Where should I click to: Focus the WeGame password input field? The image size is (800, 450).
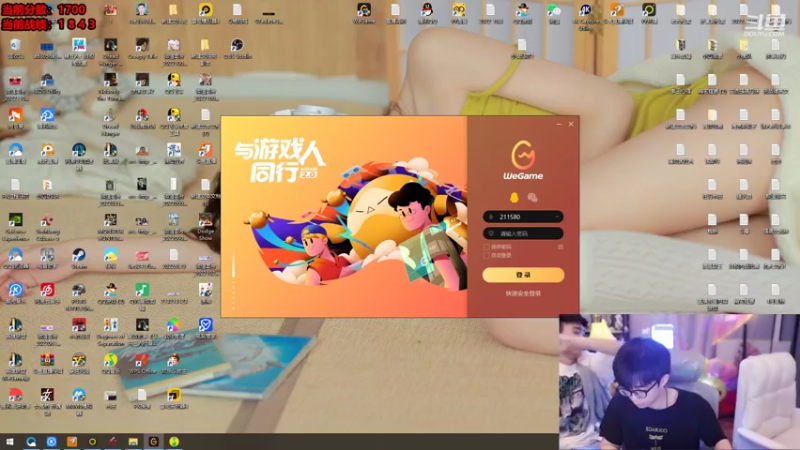tap(523, 233)
